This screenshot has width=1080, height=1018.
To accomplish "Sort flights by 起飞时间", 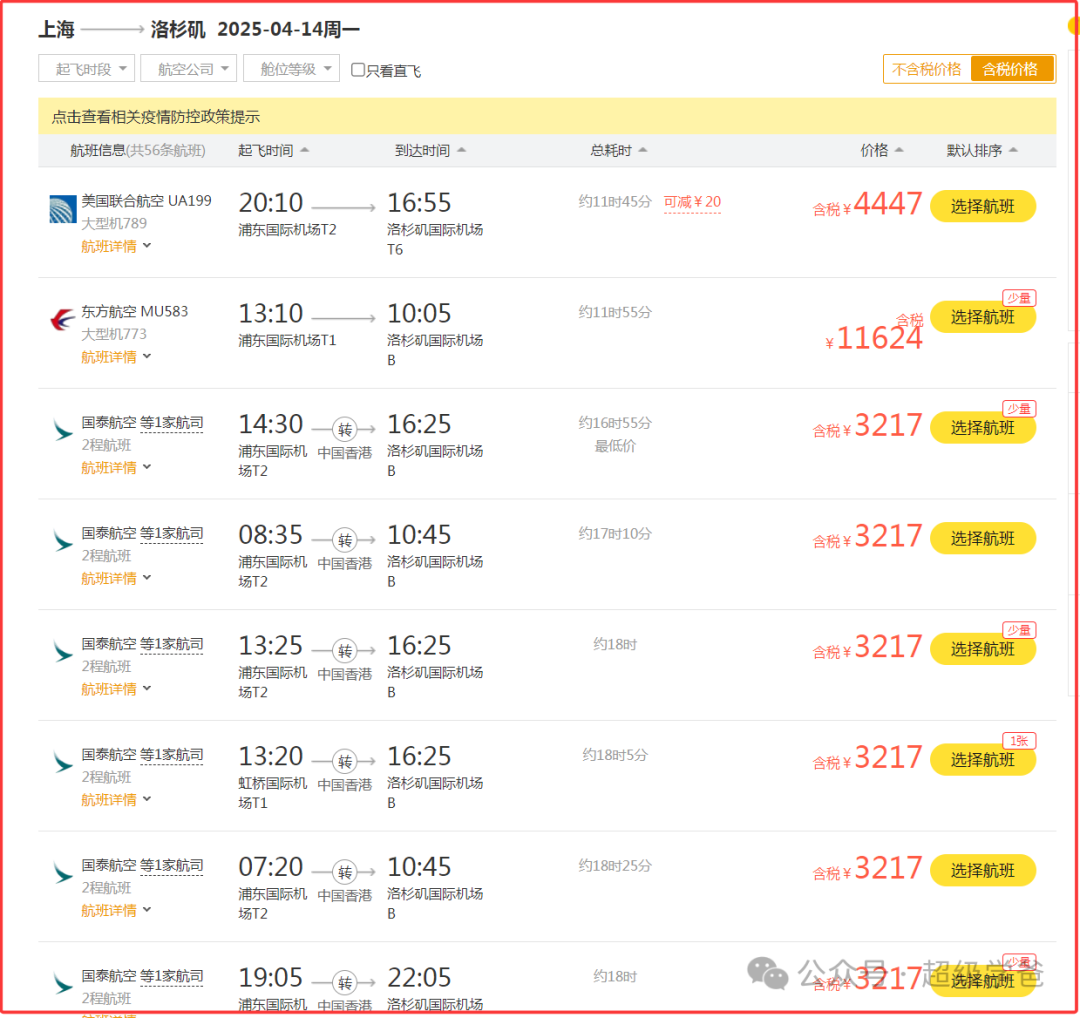I will pyautogui.click(x=273, y=150).
